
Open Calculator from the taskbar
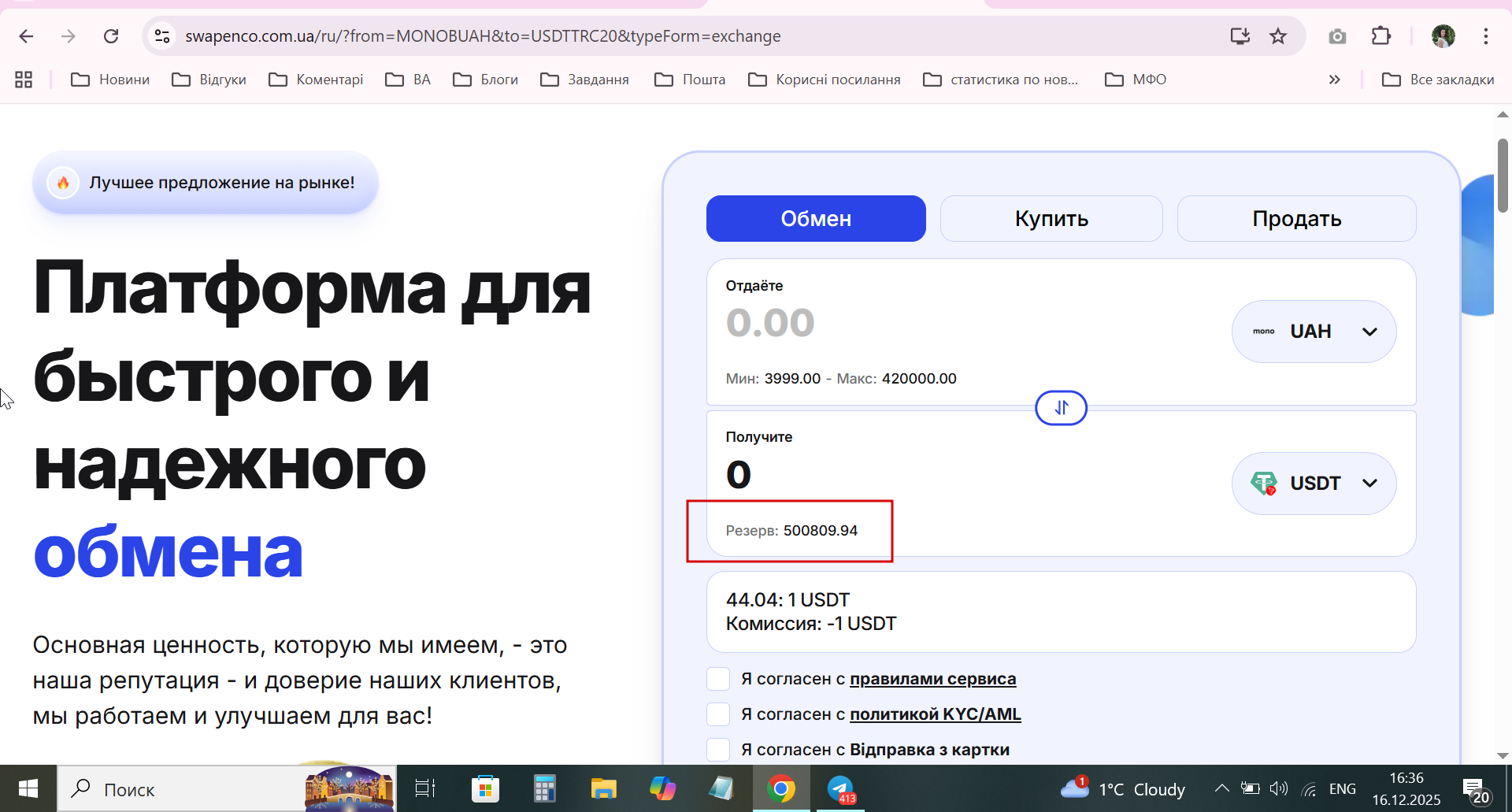click(x=544, y=788)
